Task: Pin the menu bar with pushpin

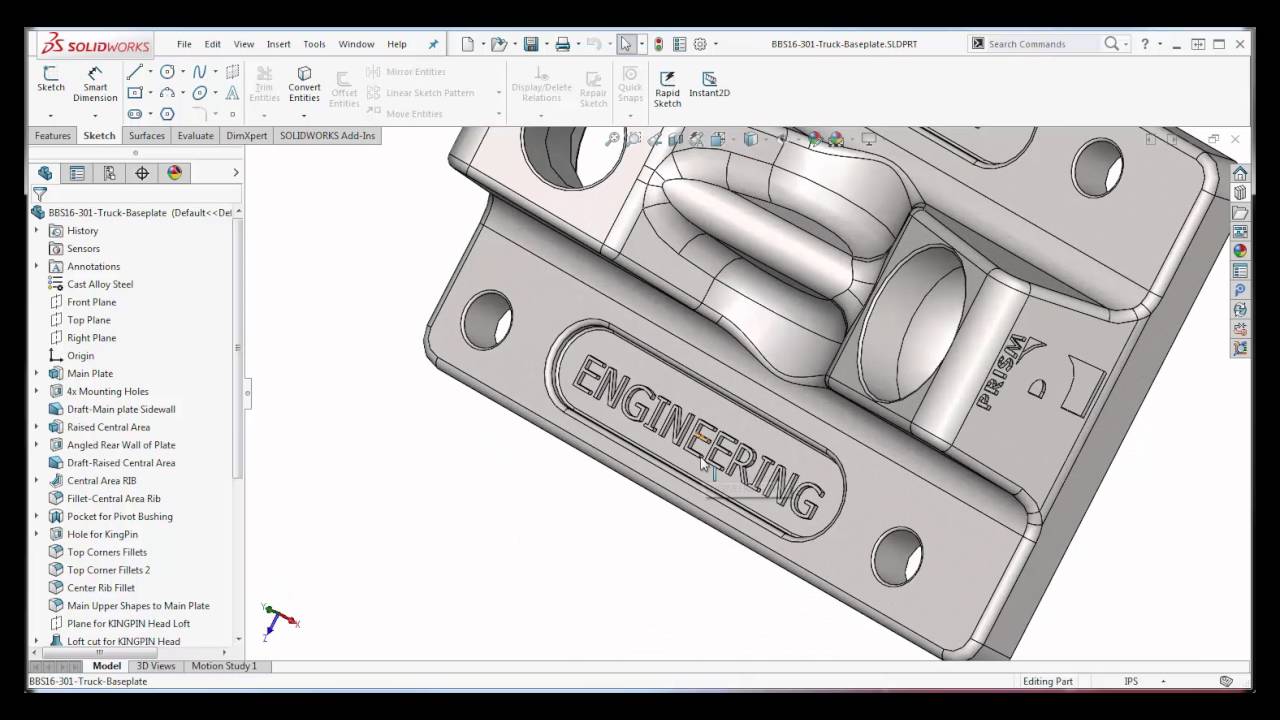Action: pyautogui.click(x=433, y=44)
